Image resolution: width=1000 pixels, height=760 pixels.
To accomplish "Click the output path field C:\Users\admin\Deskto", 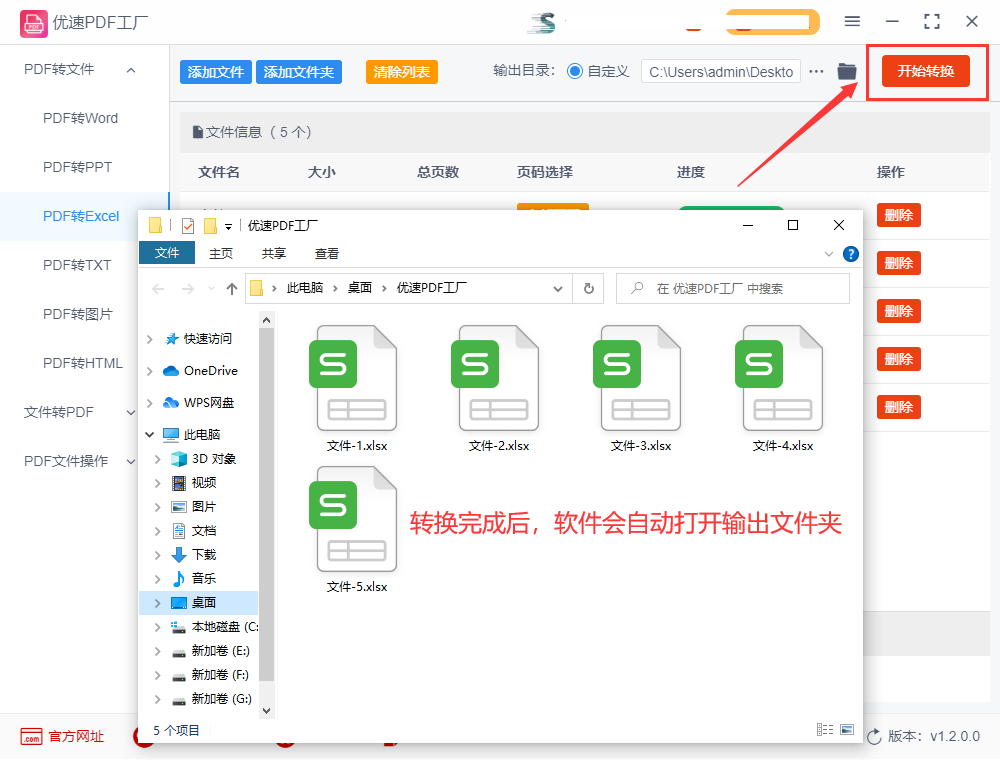I will (721, 71).
